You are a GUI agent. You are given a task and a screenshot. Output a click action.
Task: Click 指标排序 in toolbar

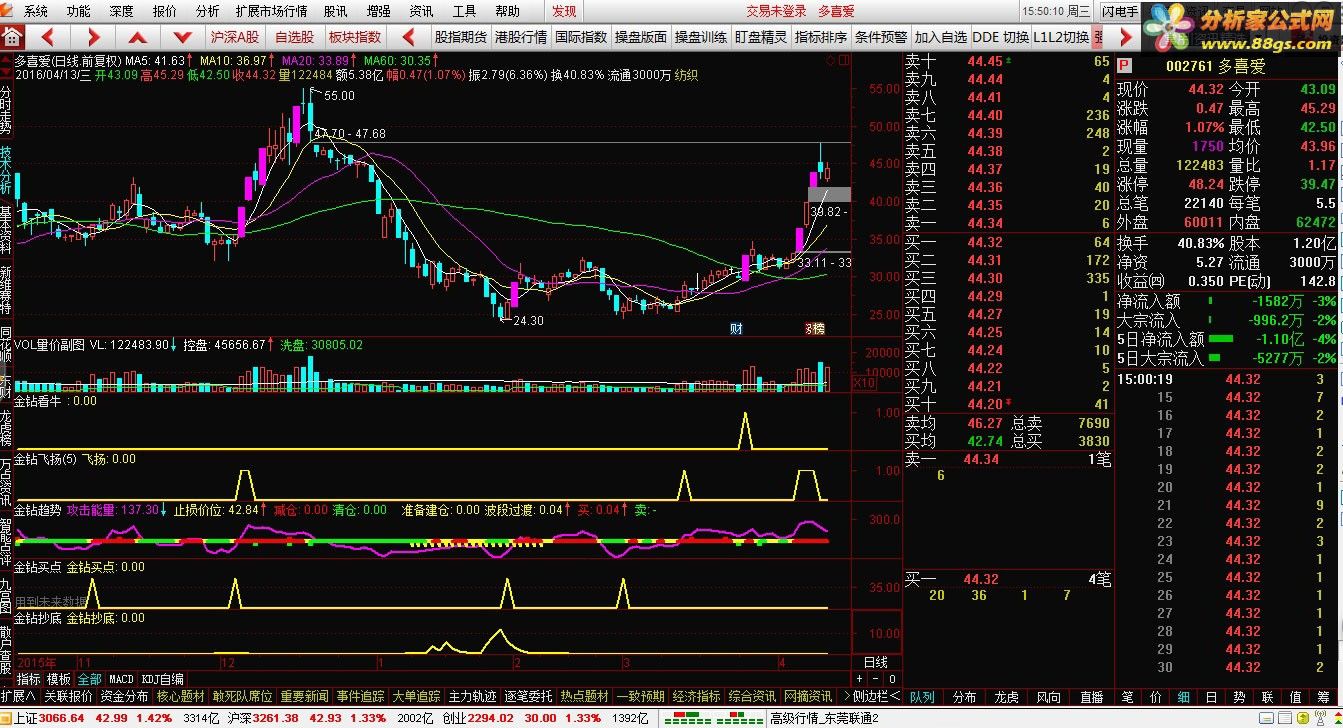click(821, 37)
